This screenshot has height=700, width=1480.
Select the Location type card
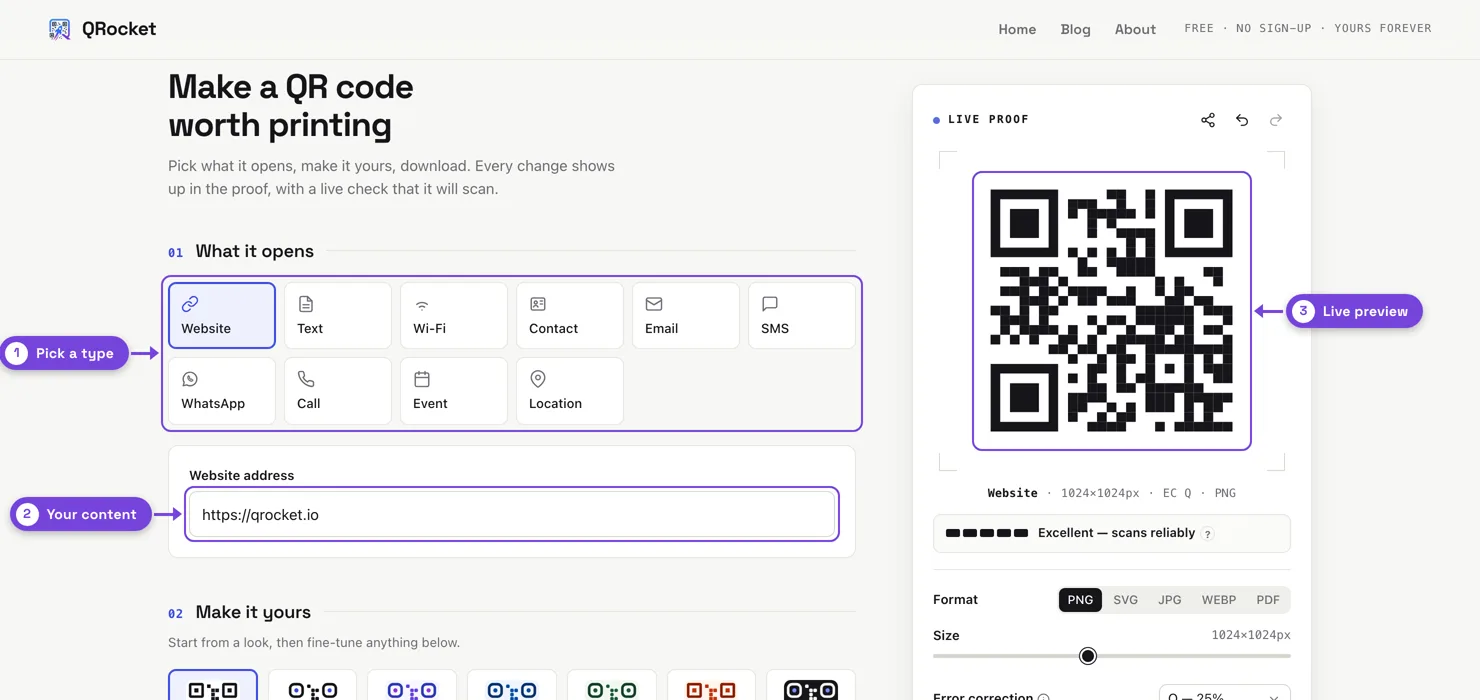tap(570, 391)
